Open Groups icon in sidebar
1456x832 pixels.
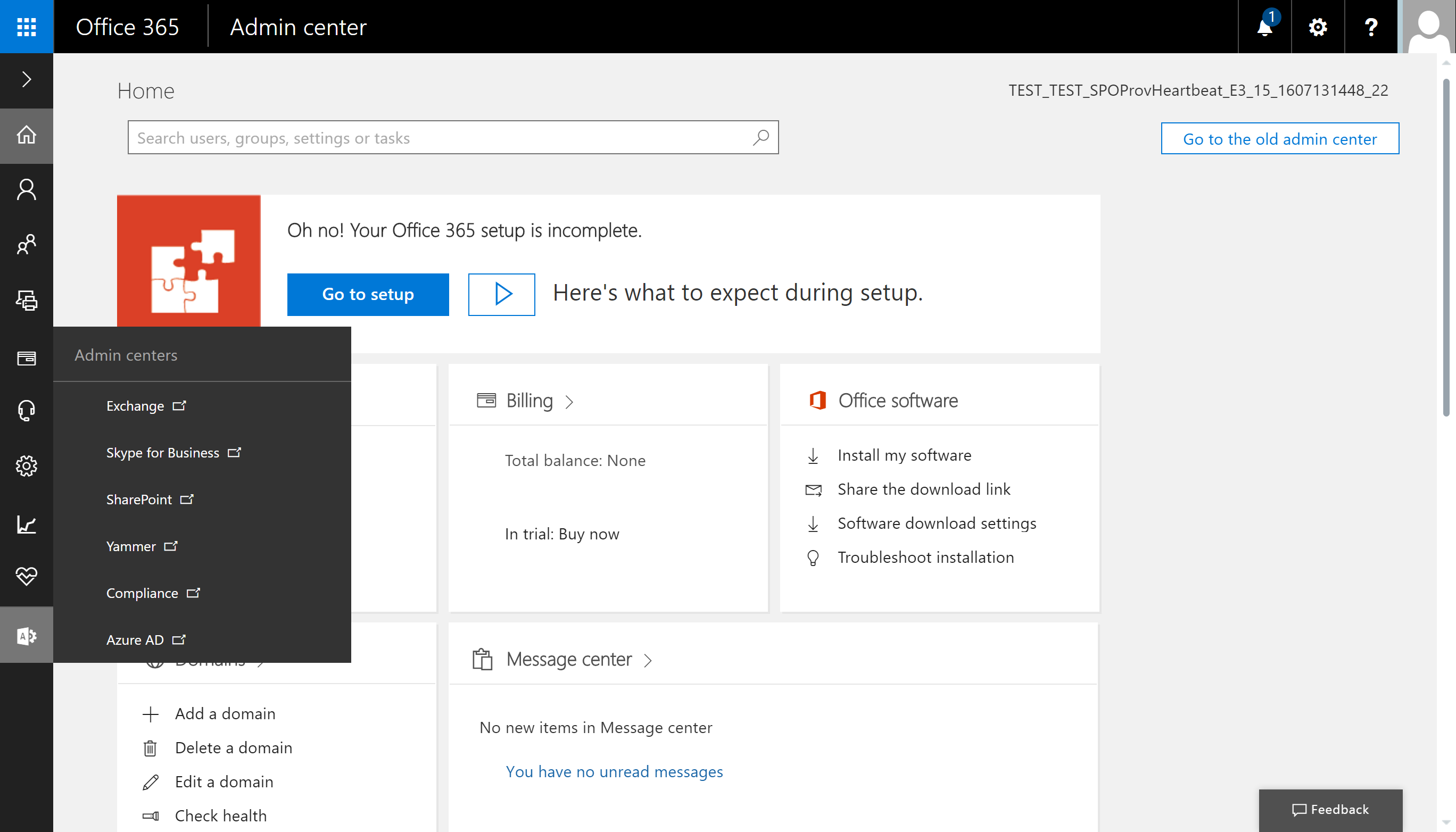point(26,245)
